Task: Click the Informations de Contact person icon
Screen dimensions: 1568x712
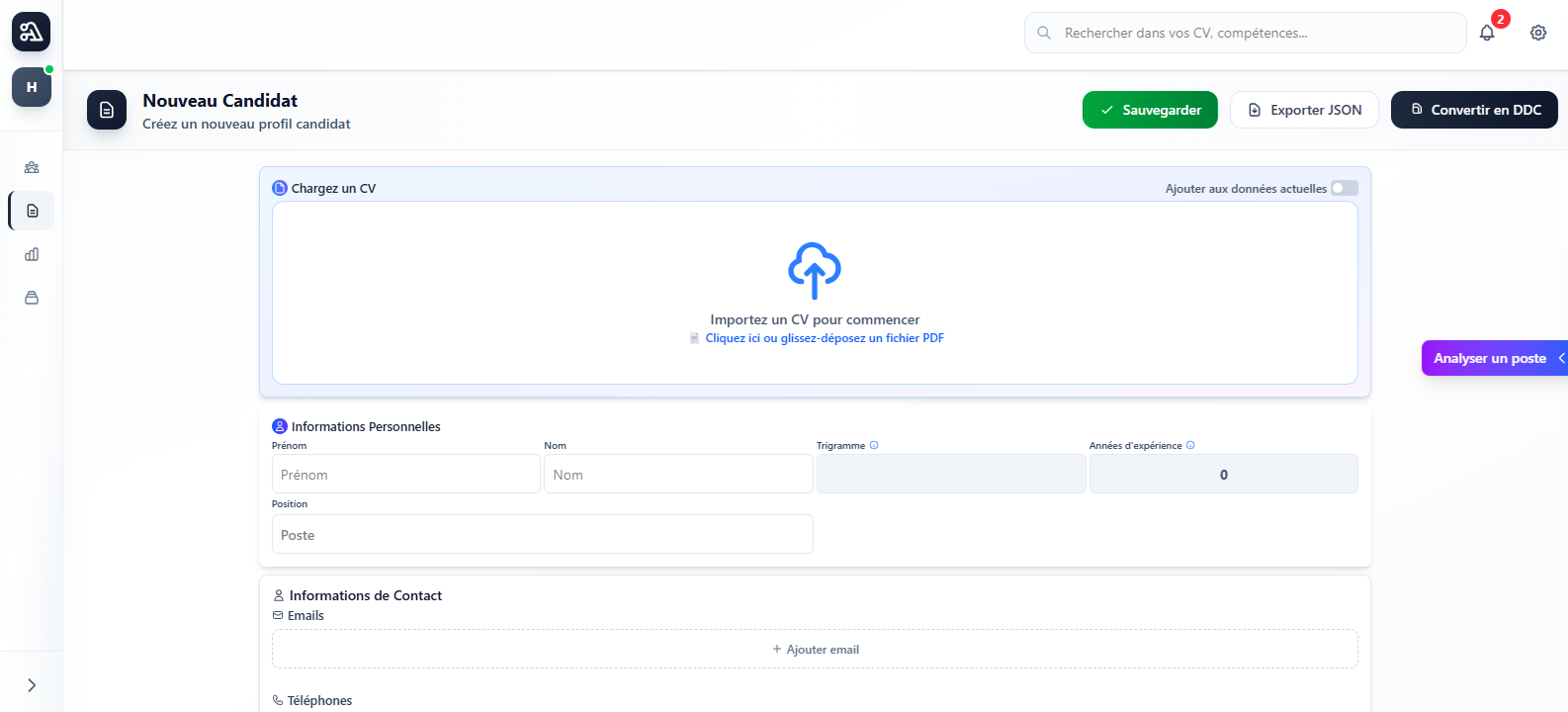Action: pyautogui.click(x=279, y=595)
